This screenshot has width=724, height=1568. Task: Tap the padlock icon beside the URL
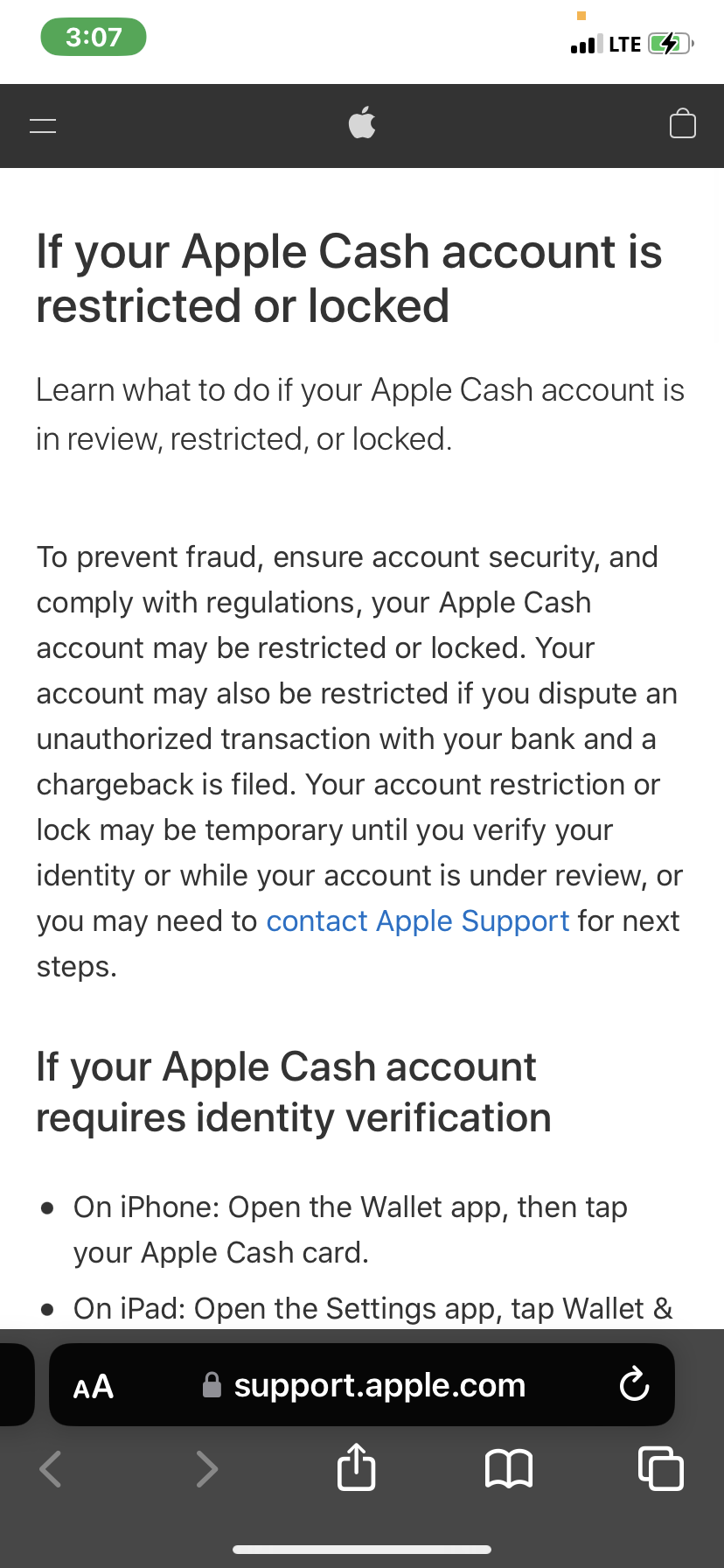tap(212, 1384)
